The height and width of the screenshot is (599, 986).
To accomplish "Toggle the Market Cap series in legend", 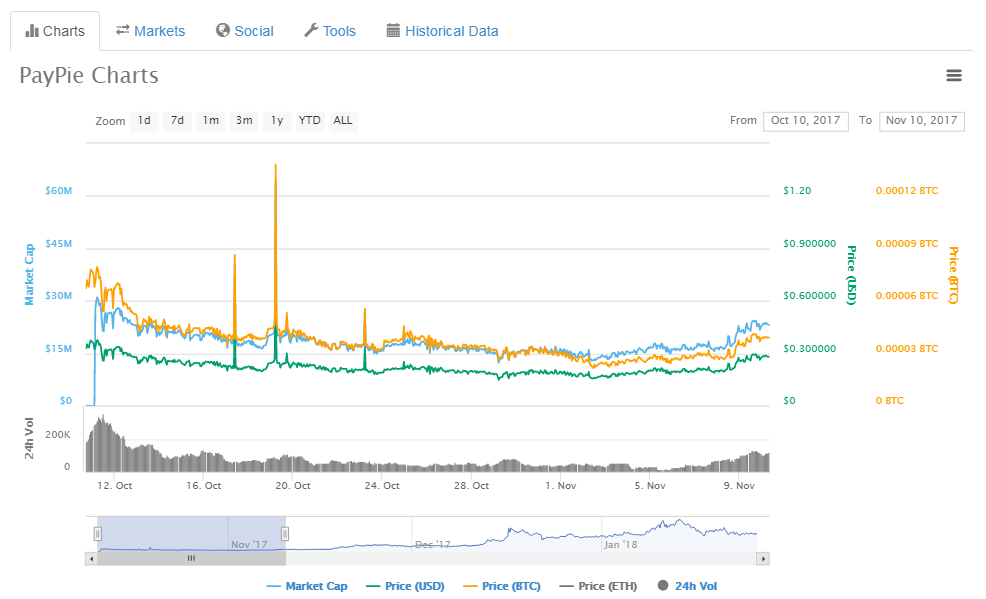I will tap(307, 586).
